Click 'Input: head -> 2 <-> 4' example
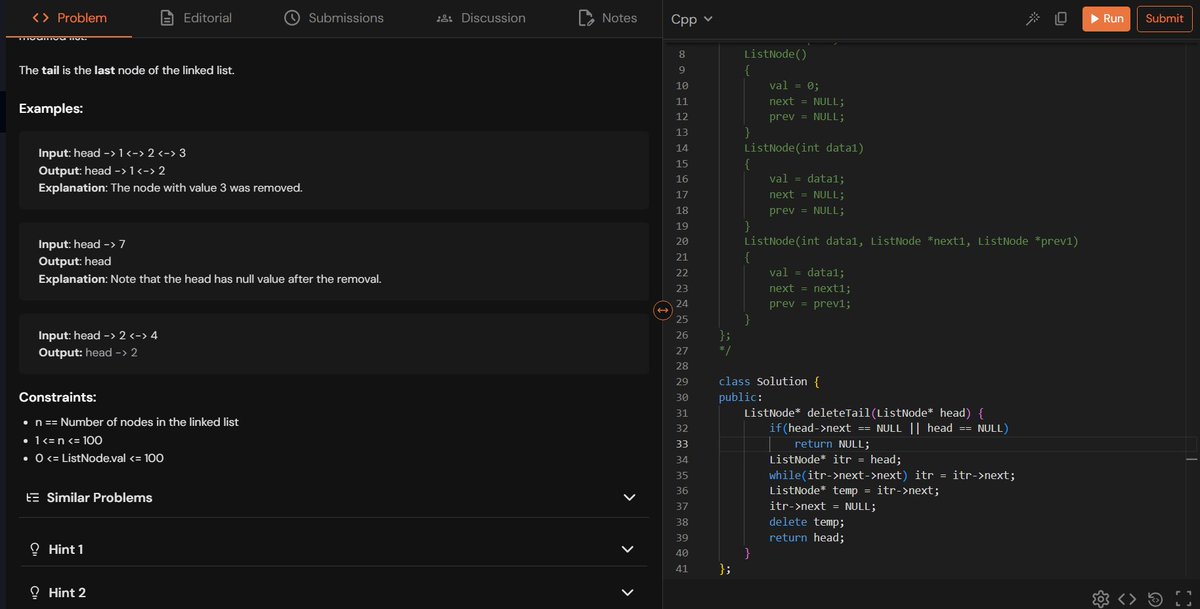Viewport: 1200px width, 609px height. click(x=98, y=335)
